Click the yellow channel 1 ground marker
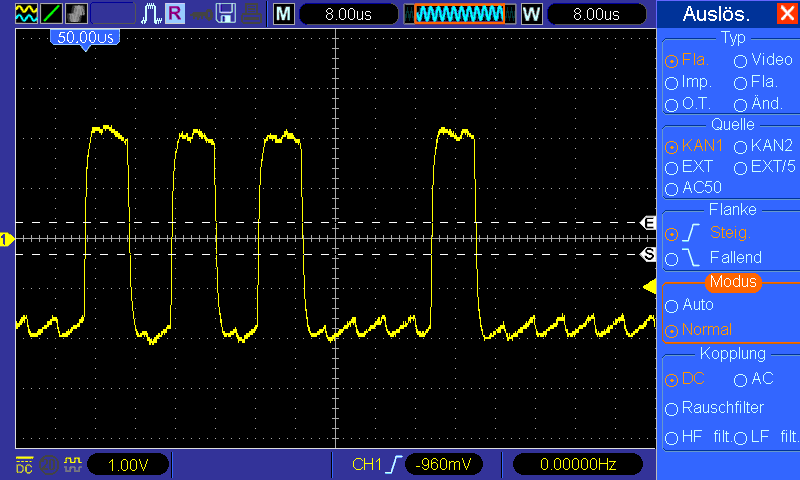 (7, 239)
